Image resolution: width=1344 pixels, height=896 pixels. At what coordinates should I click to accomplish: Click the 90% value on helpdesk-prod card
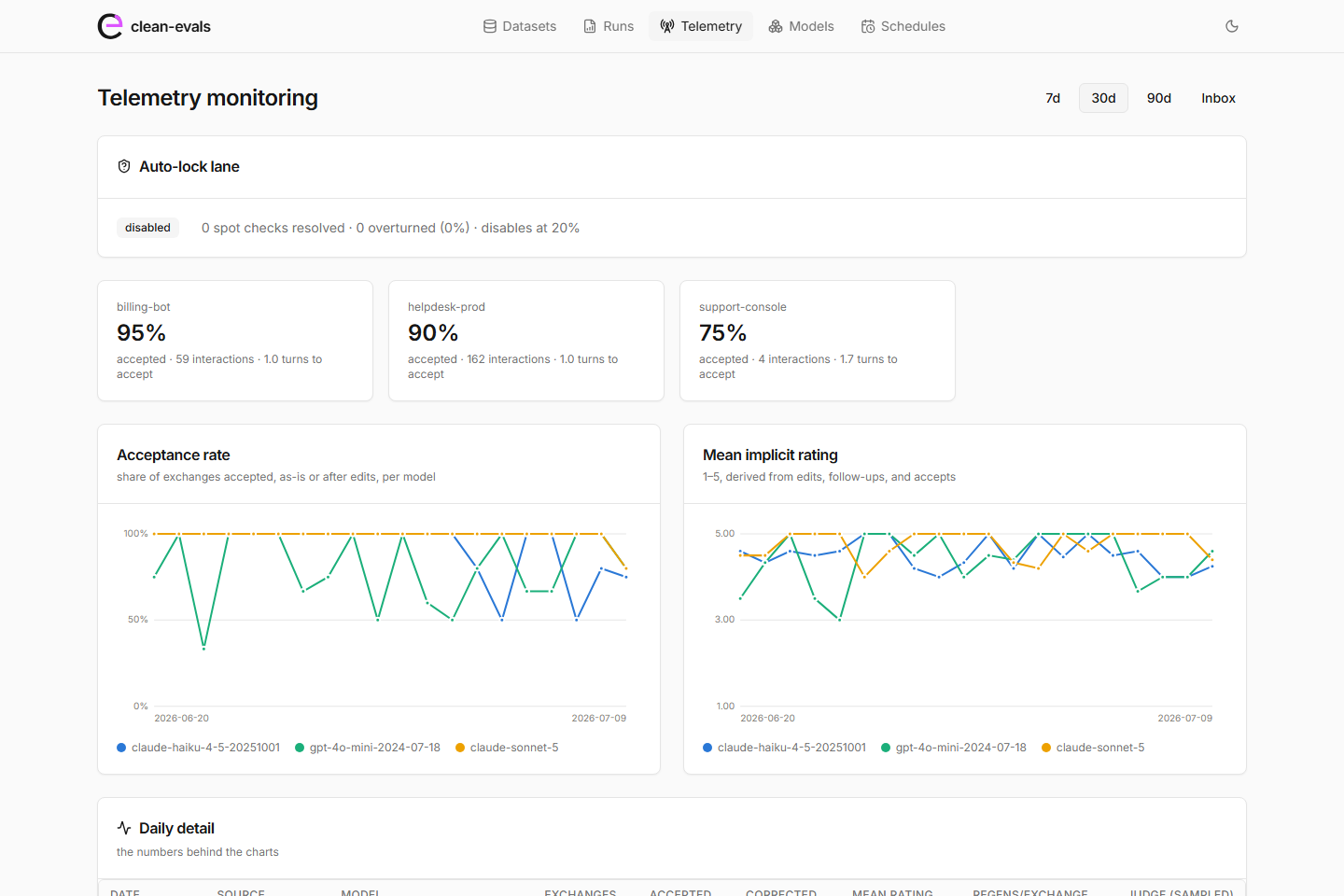[433, 333]
